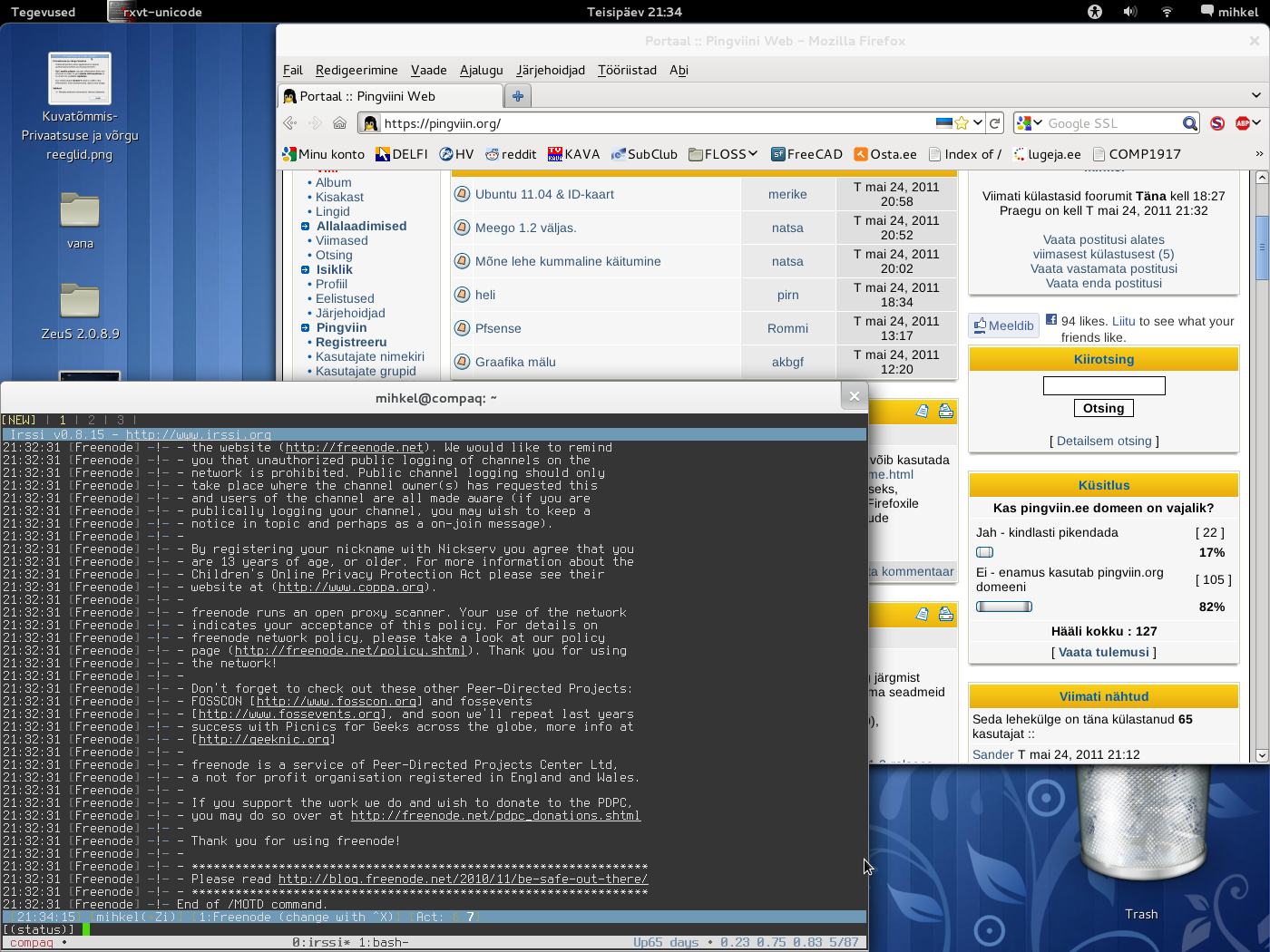Go back in Firefox history
This screenshot has width=1270, height=952.
pyautogui.click(x=290, y=123)
